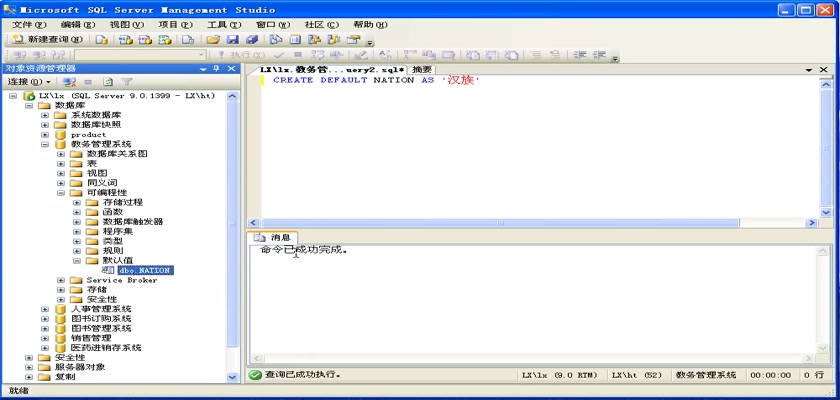Open a new Database Engine query icon

pyautogui.click(x=101, y=40)
